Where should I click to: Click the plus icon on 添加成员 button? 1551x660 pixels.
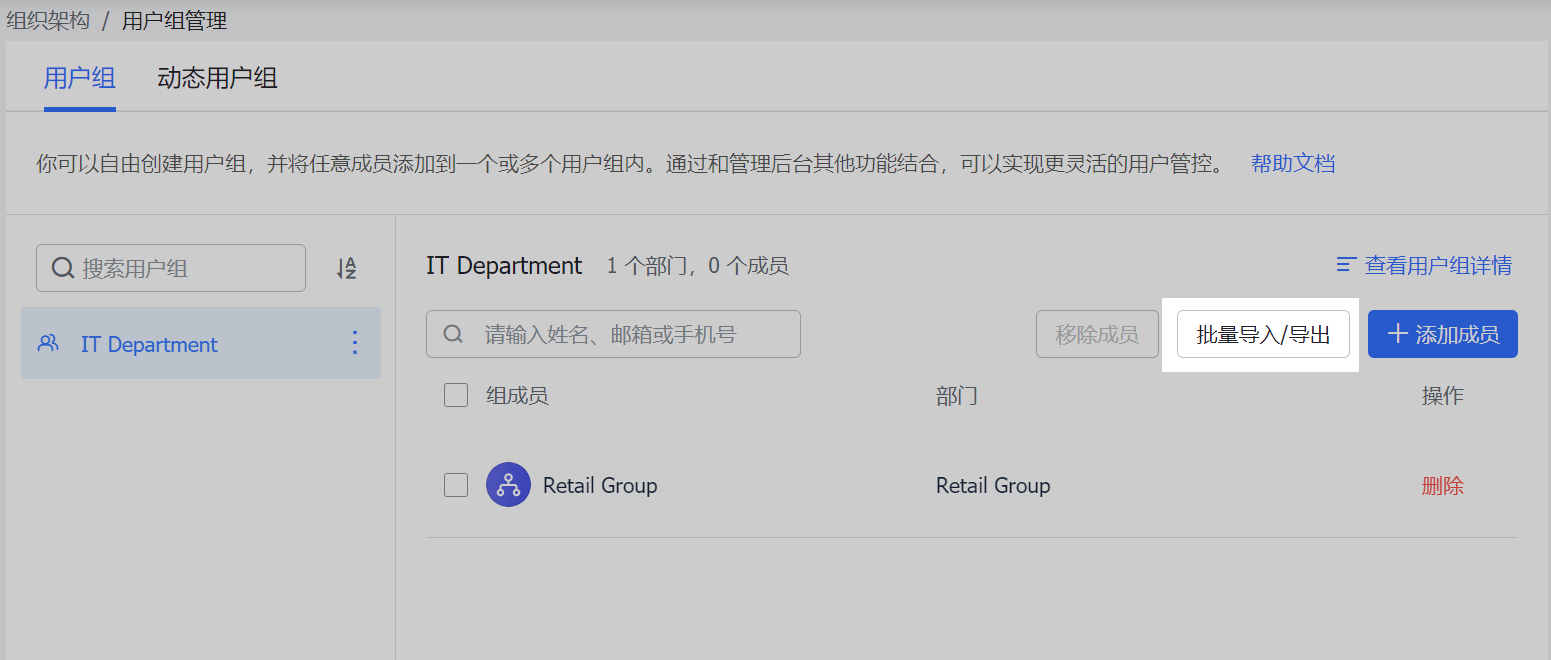[x=1397, y=334]
